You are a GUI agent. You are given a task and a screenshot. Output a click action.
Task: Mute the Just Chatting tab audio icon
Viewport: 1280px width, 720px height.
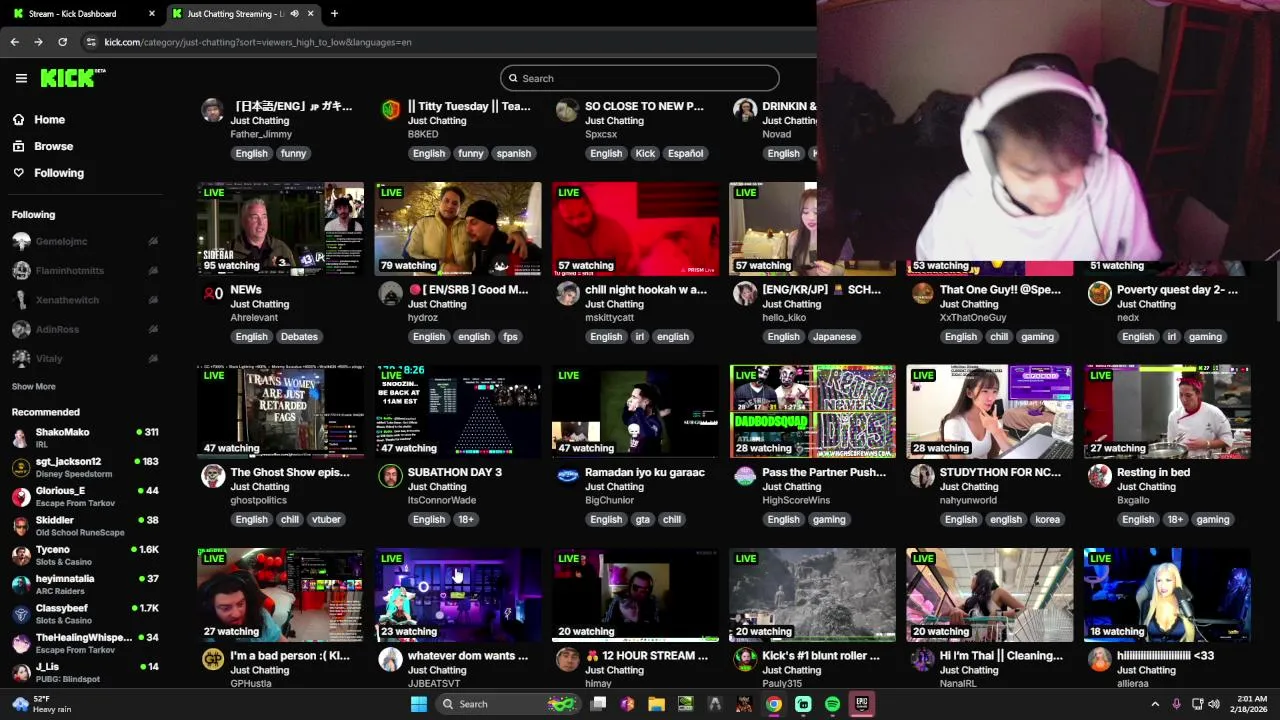click(x=294, y=13)
